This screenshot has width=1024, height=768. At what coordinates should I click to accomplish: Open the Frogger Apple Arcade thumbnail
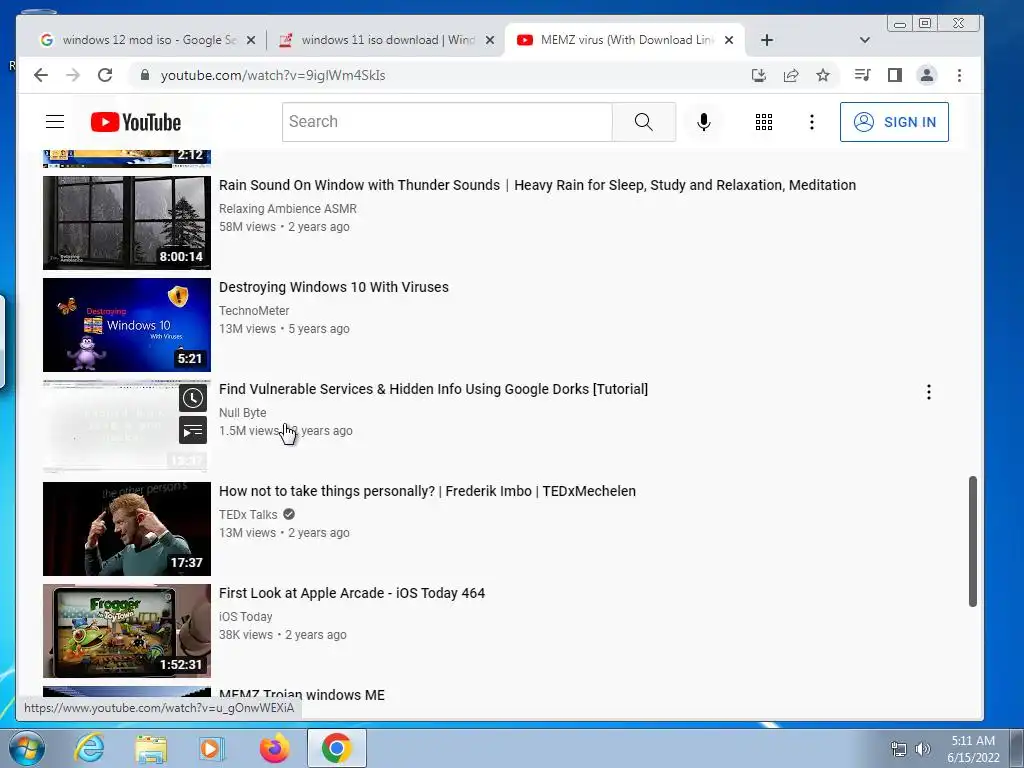point(127,631)
